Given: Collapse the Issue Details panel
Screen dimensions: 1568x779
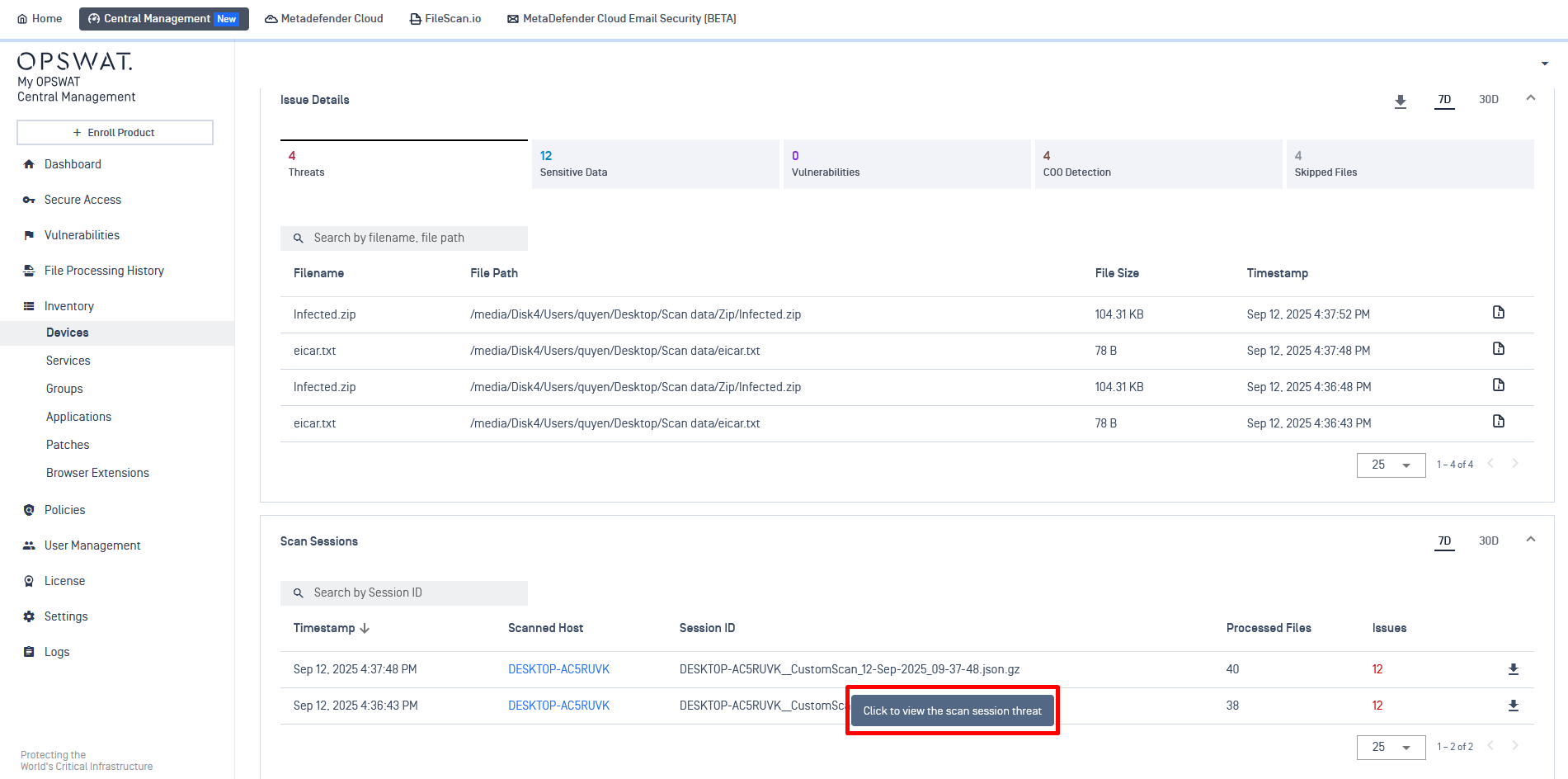Looking at the screenshot, I should pyautogui.click(x=1530, y=98).
